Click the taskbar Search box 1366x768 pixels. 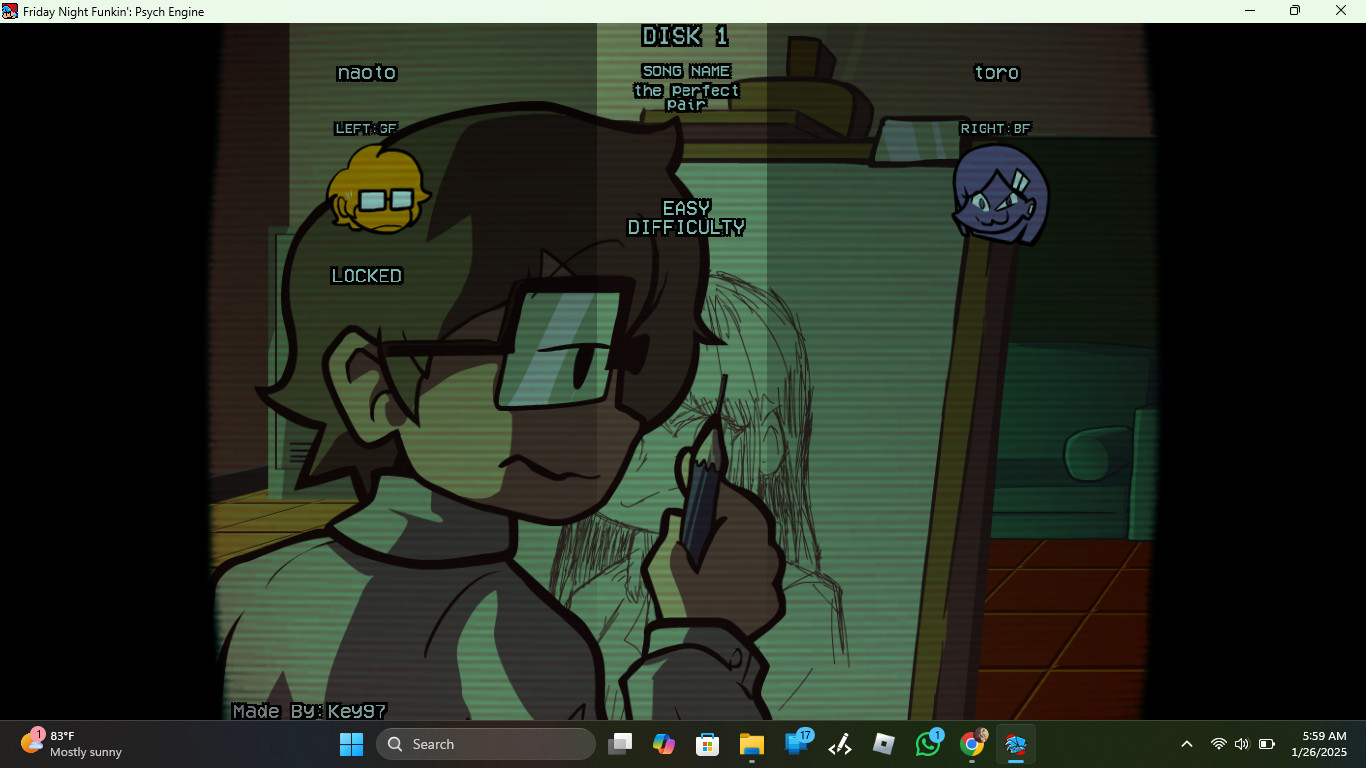pyautogui.click(x=486, y=744)
